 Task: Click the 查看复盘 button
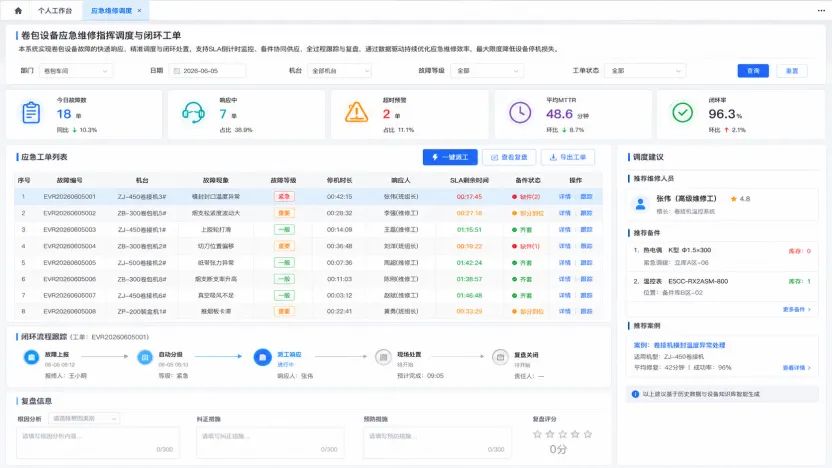tap(509, 157)
